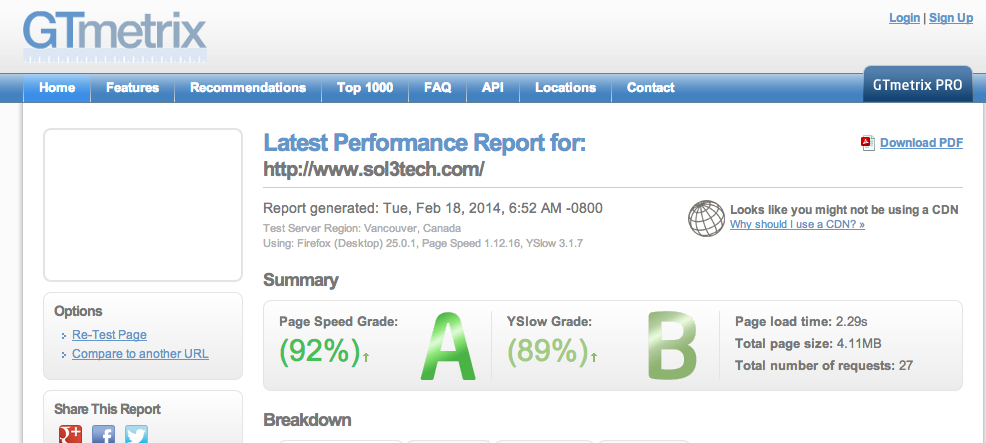Click the 'Page Speed Grade:' label
This screenshot has height=443, width=986.
pos(338,322)
